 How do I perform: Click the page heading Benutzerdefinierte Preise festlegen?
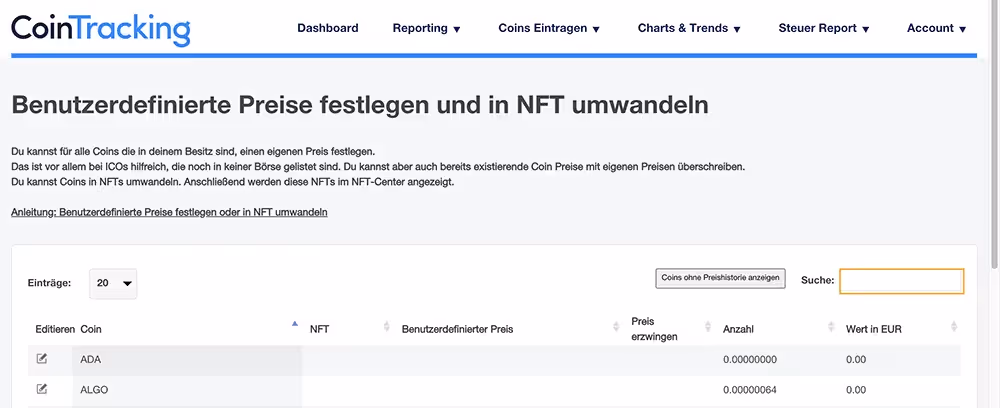tap(360, 105)
